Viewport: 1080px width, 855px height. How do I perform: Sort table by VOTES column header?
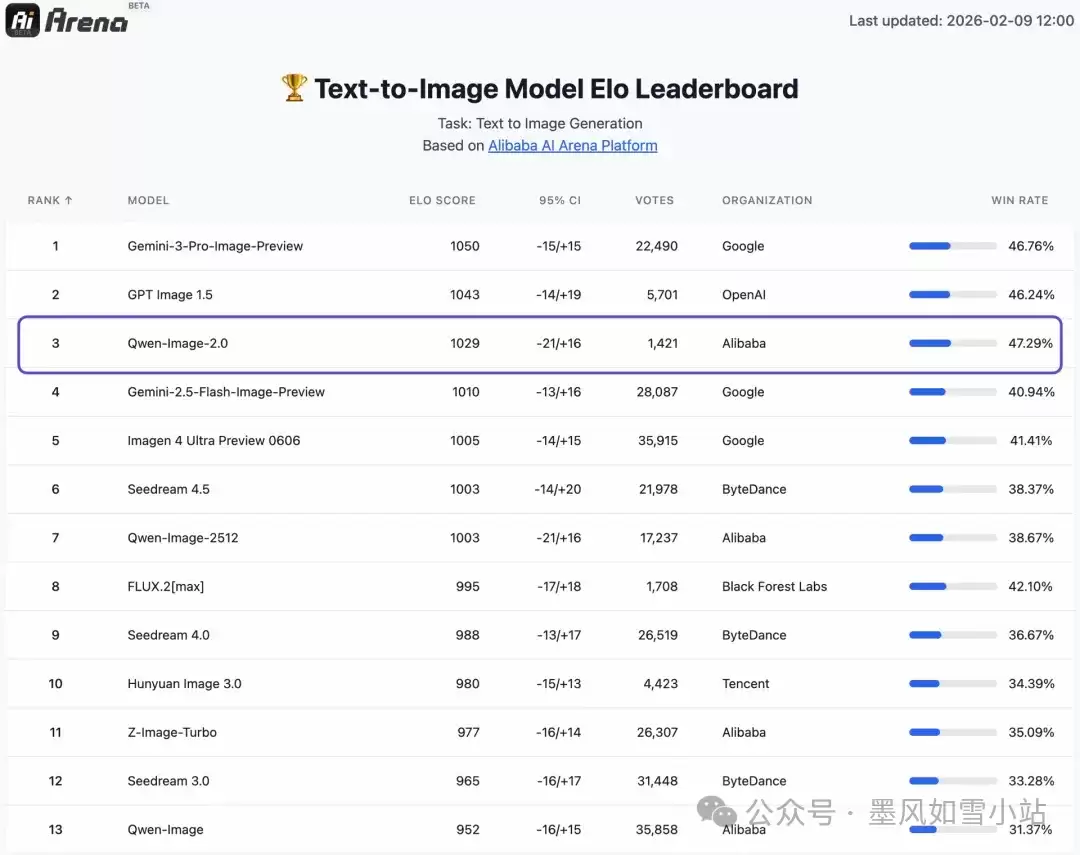(x=654, y=200)
